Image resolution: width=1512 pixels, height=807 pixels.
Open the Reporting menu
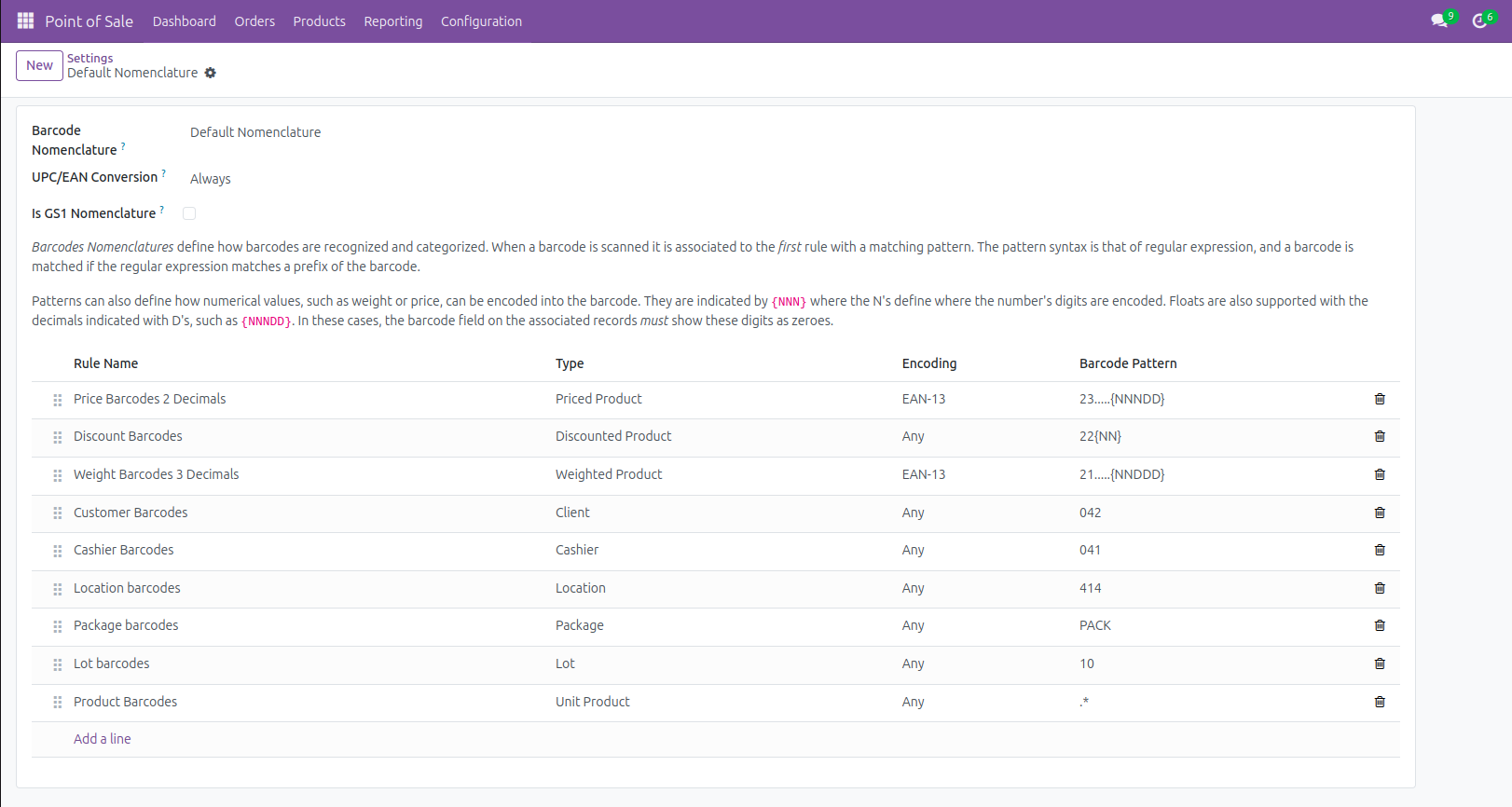click(x=392, y=21)
